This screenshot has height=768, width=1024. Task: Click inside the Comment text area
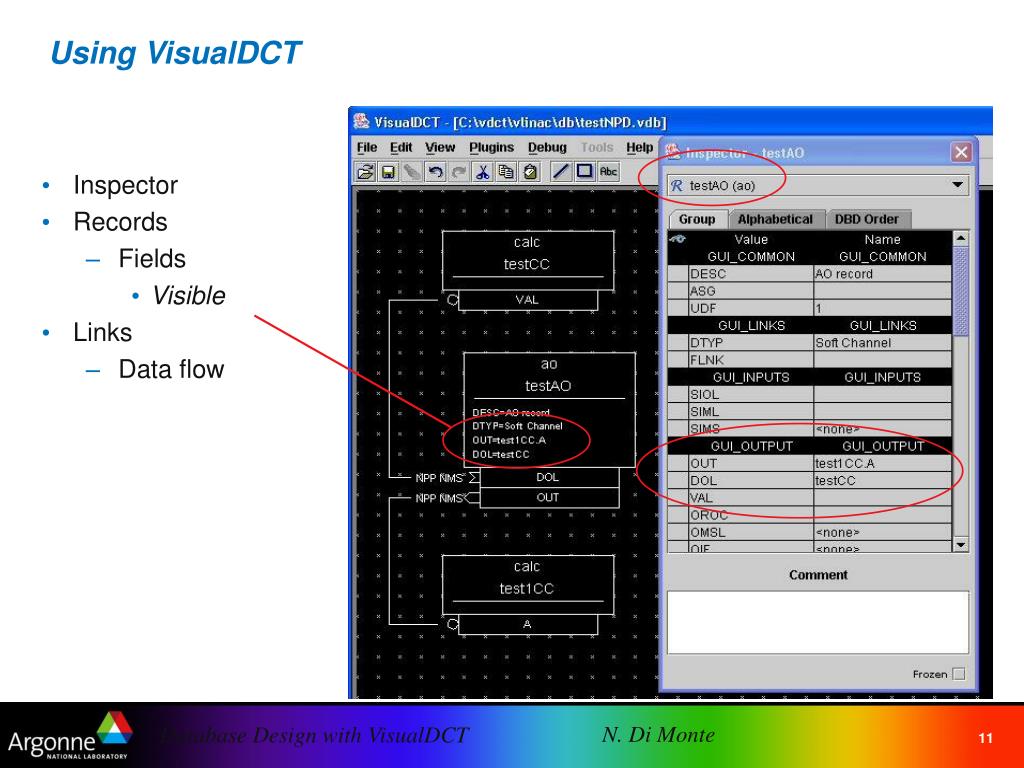[818, 622]
